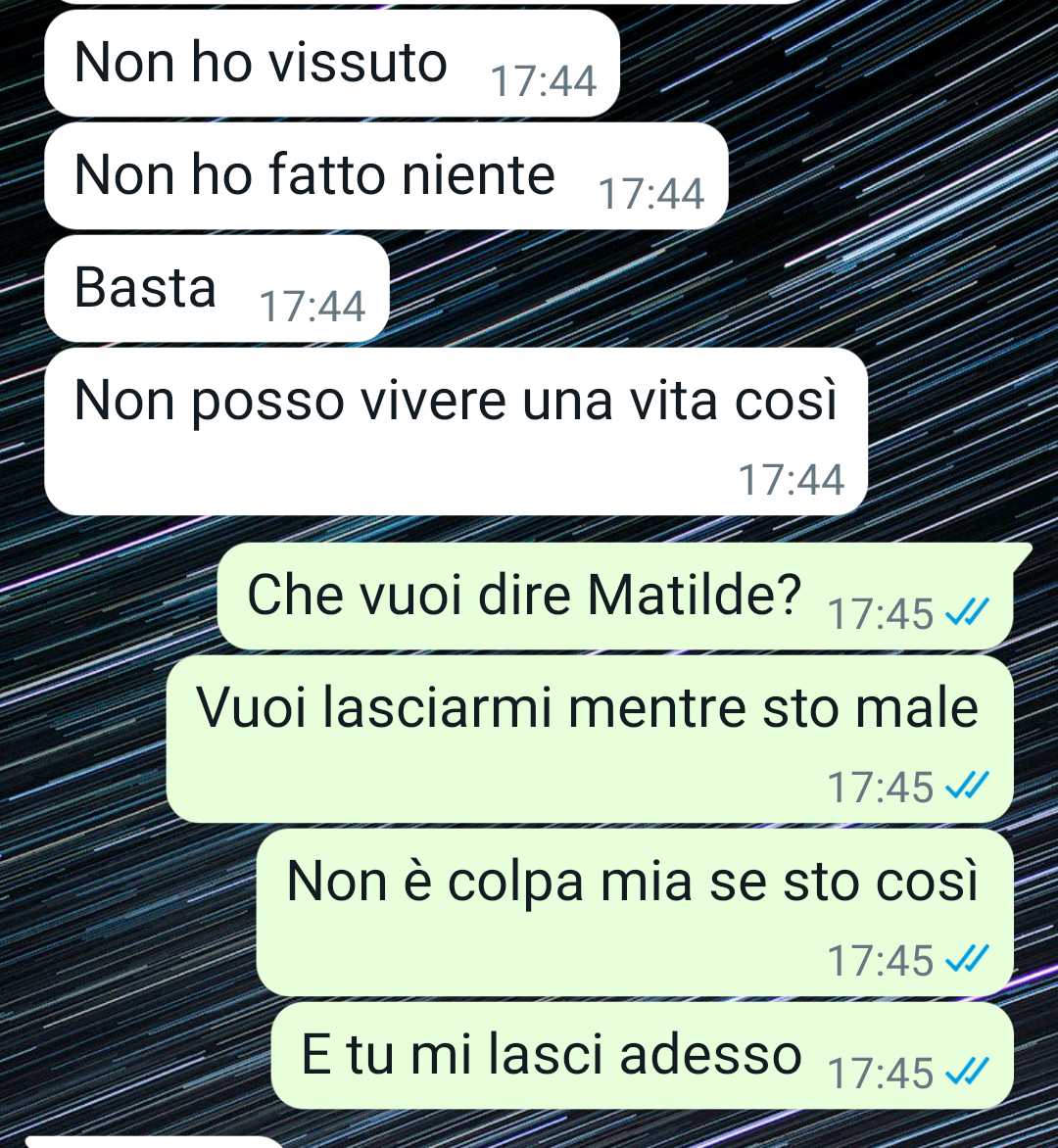Tap the 'Non ho vissuto' message bubble
Image resolution: width=1058 pixels, height=1148 pixels.
(332, 64)
